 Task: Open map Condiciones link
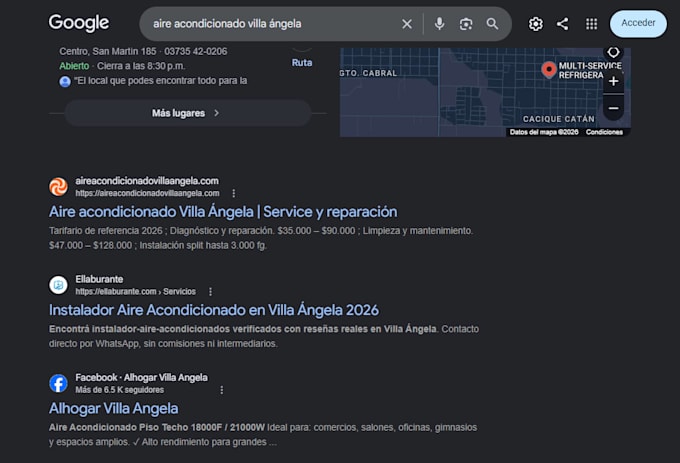[604, 132]
